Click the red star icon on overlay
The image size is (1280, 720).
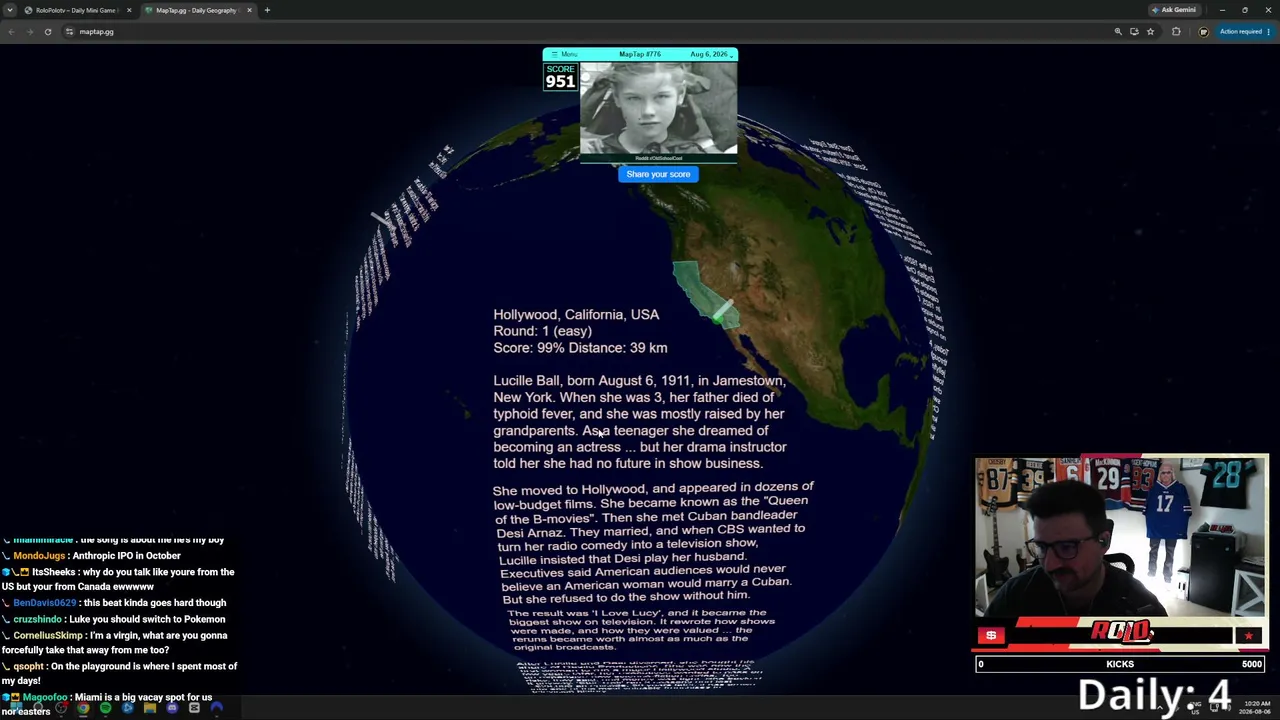[1248, 635]
